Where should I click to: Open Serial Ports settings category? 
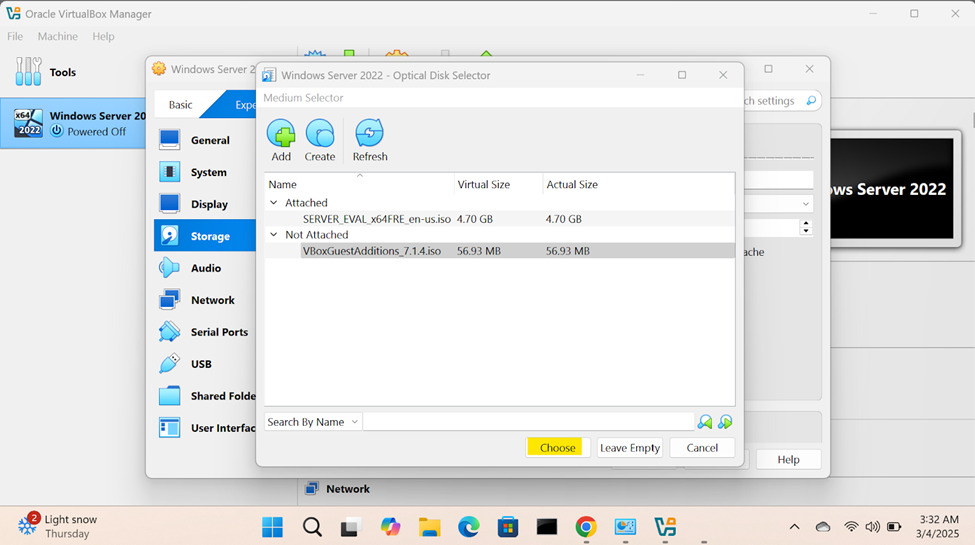pos(205,332)
